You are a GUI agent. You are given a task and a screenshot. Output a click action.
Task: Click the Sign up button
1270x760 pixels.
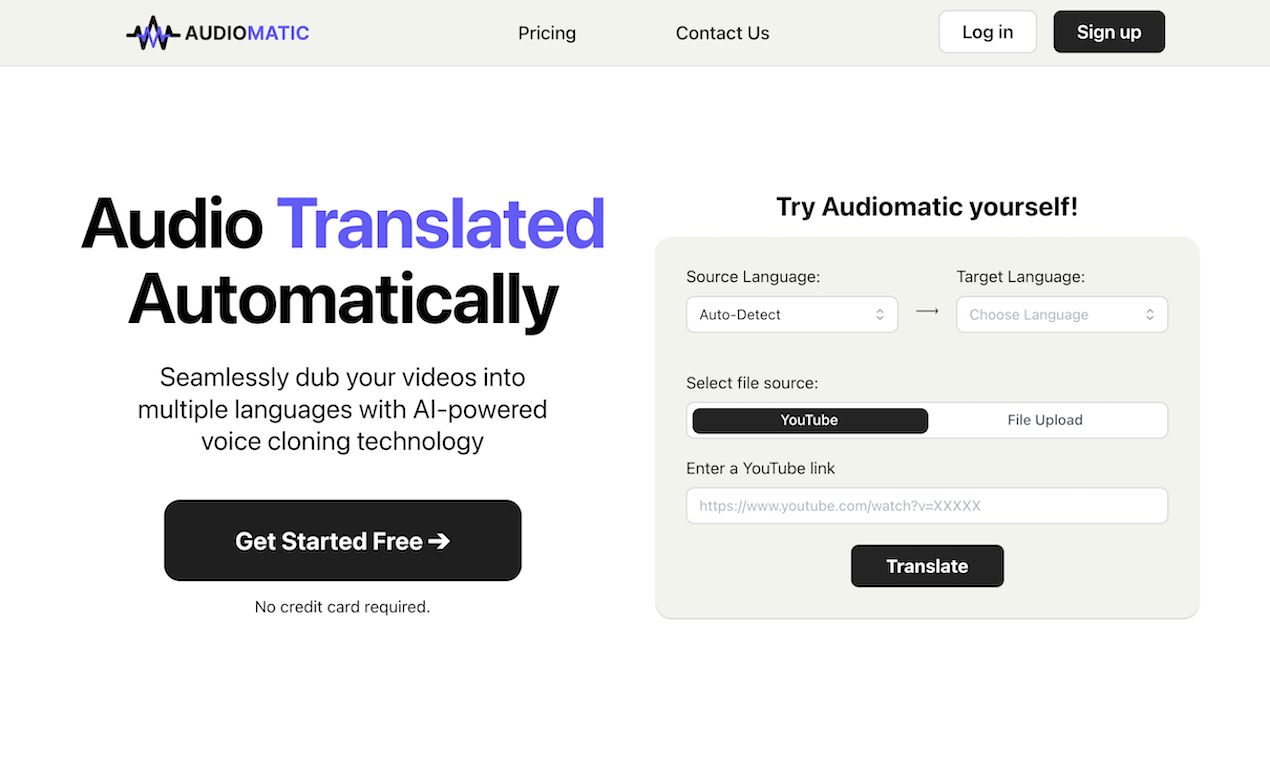pyautogui.click(x=1108, y=31)
